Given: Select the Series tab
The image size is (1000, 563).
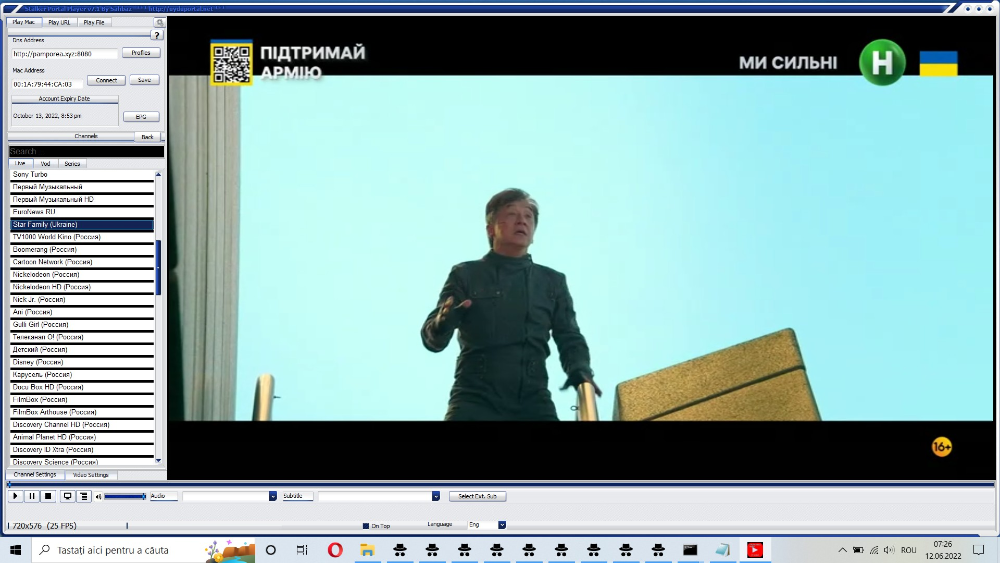Looking at the screenshot, I should tap(72, 164).
